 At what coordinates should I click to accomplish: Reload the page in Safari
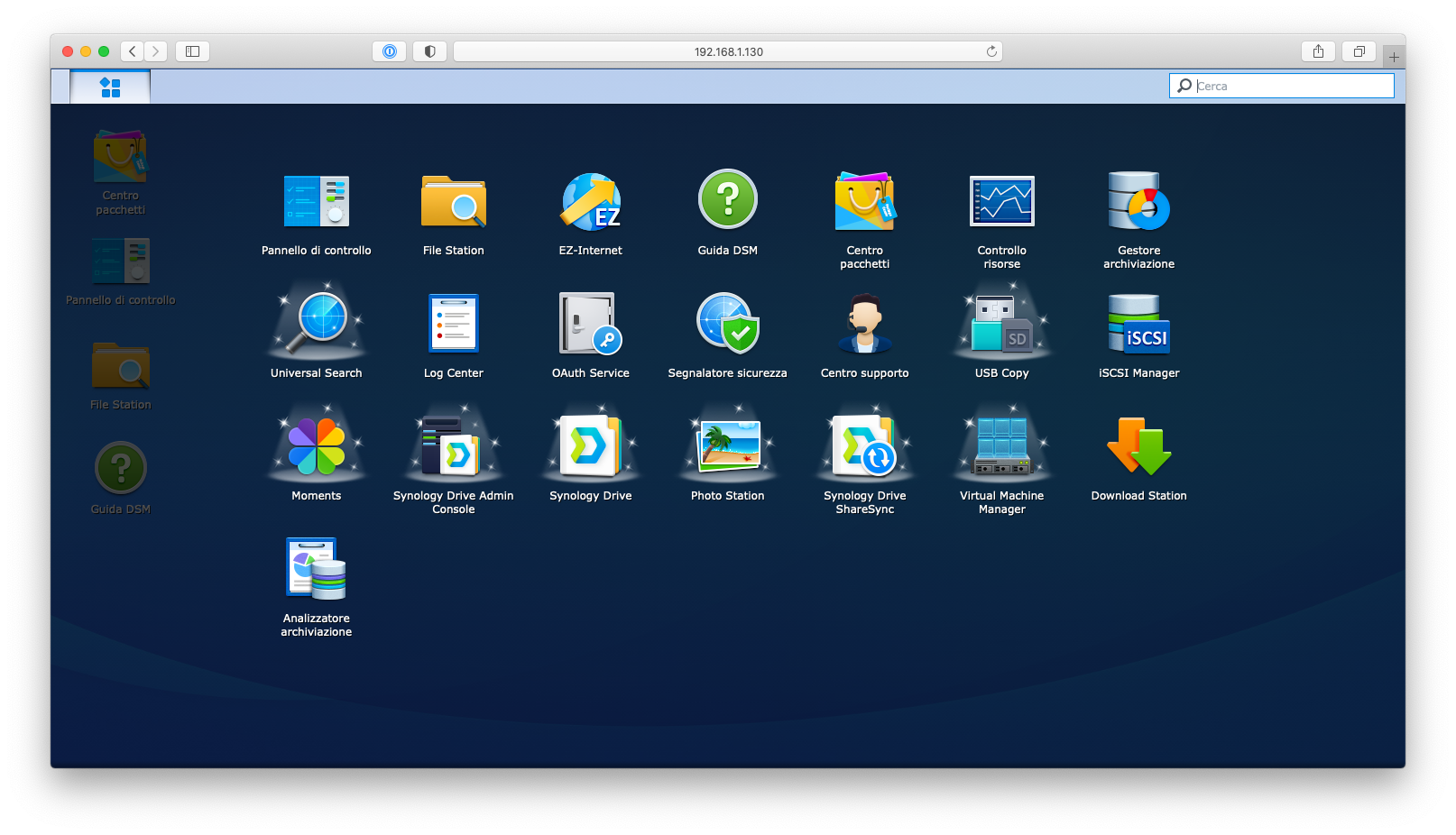click(x=991, y=51)
